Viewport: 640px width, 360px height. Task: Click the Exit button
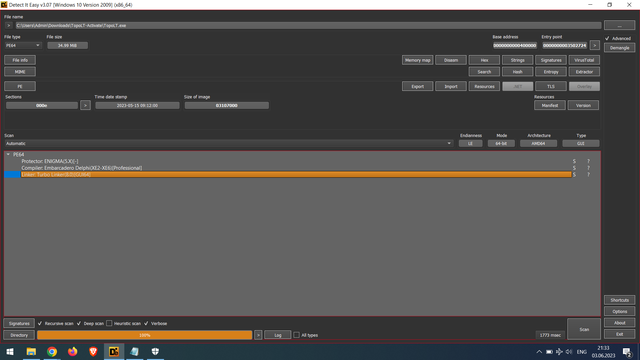pos(620,334)
